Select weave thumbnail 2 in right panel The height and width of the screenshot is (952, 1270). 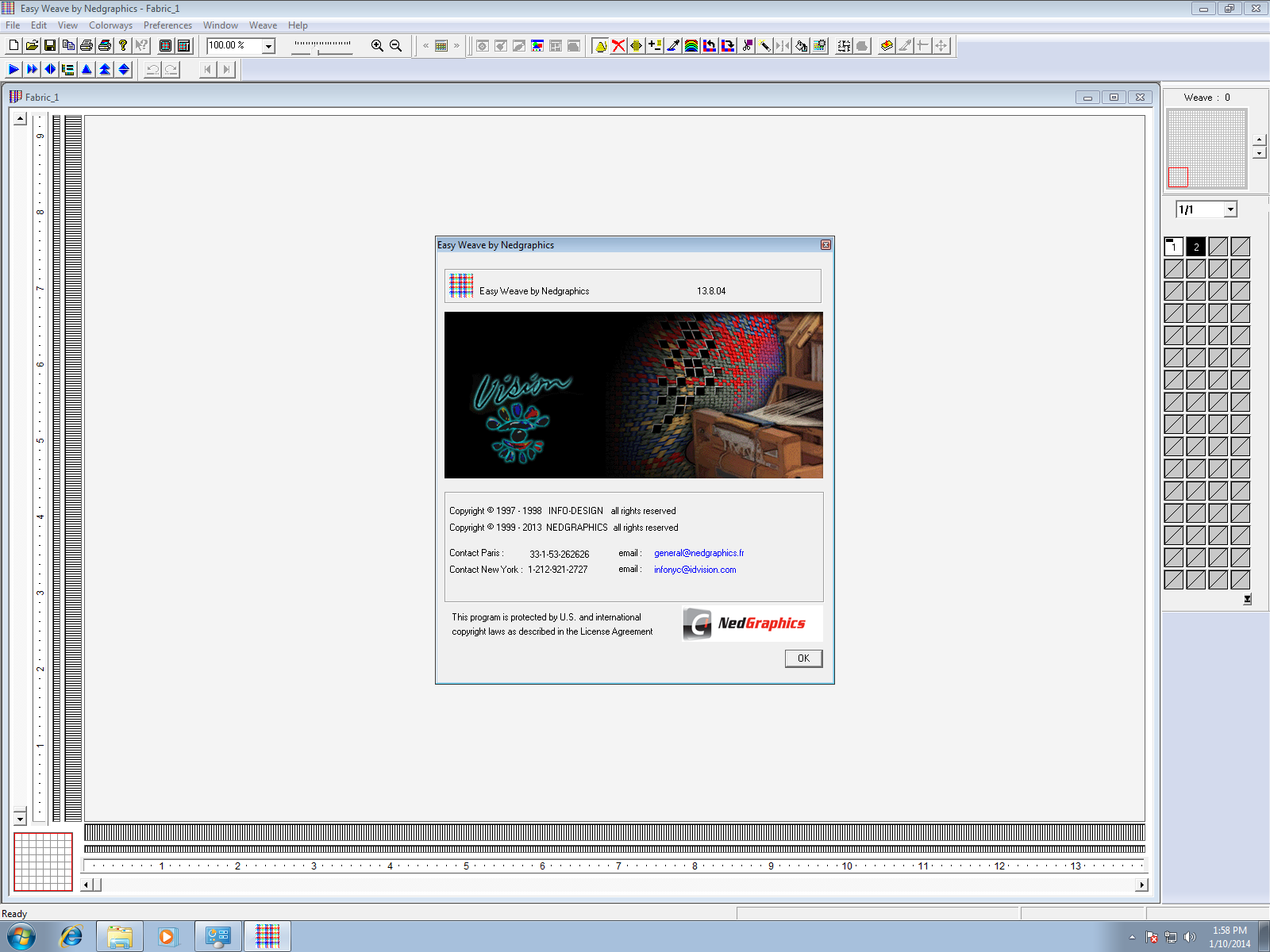coord(1195,246)
